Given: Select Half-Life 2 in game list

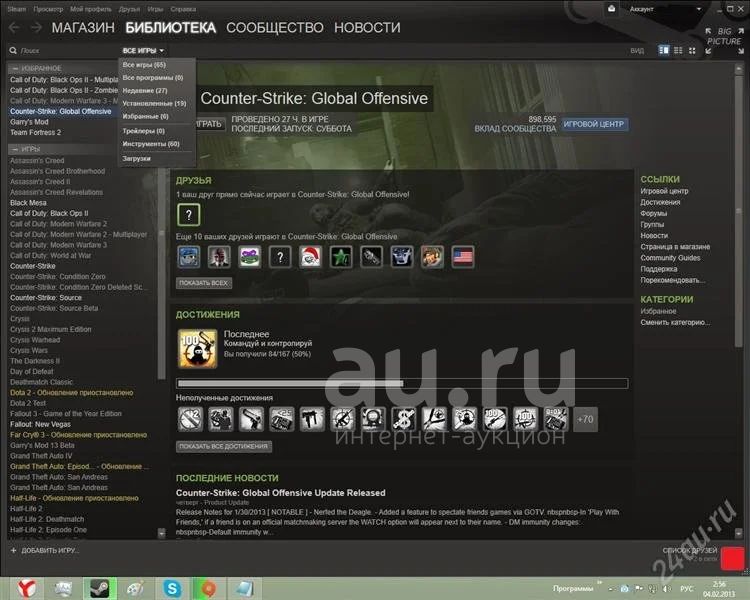Looking at the screenshot, I should point(26,509).
